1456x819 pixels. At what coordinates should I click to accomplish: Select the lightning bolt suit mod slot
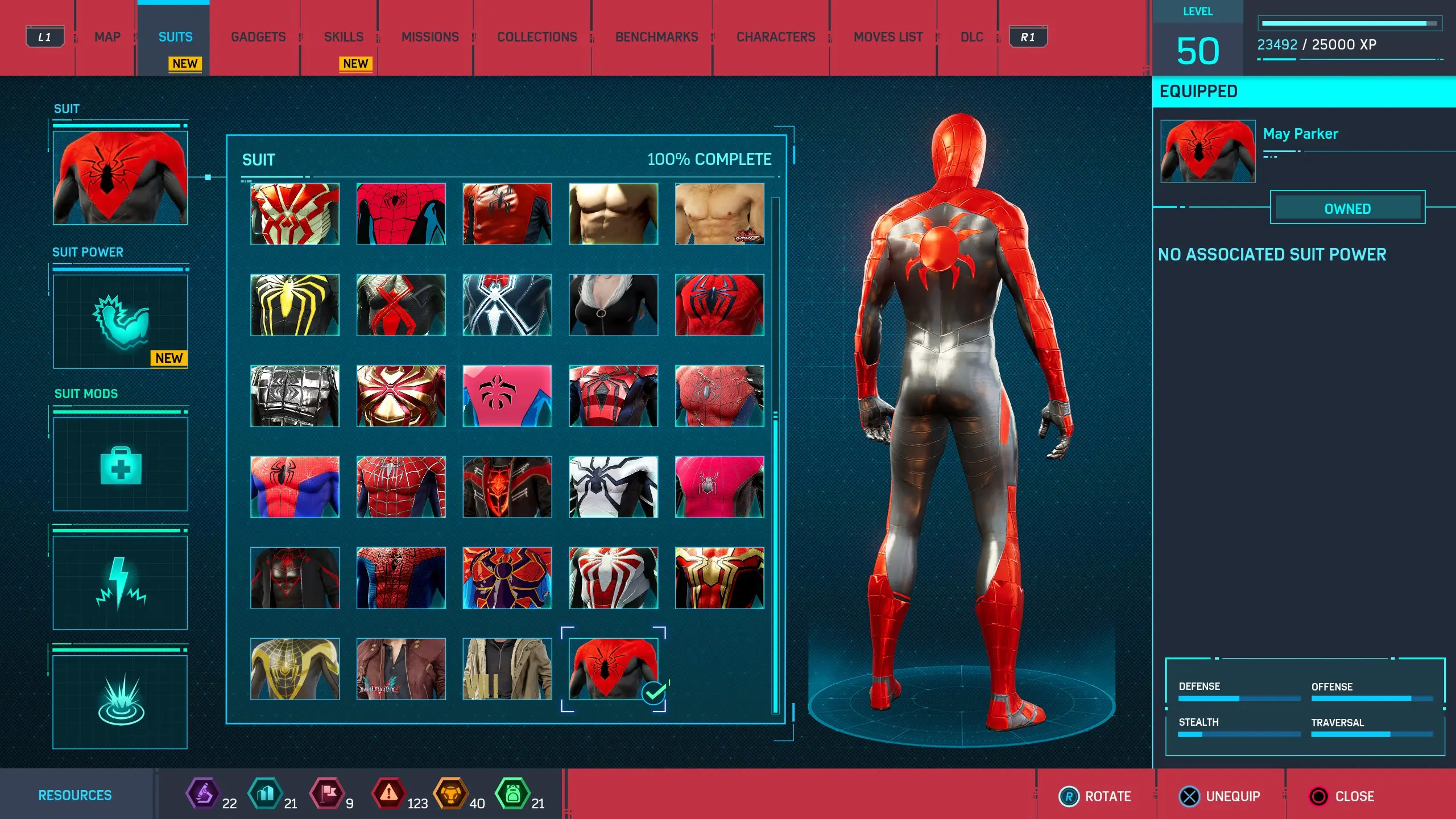coord(120,583)
